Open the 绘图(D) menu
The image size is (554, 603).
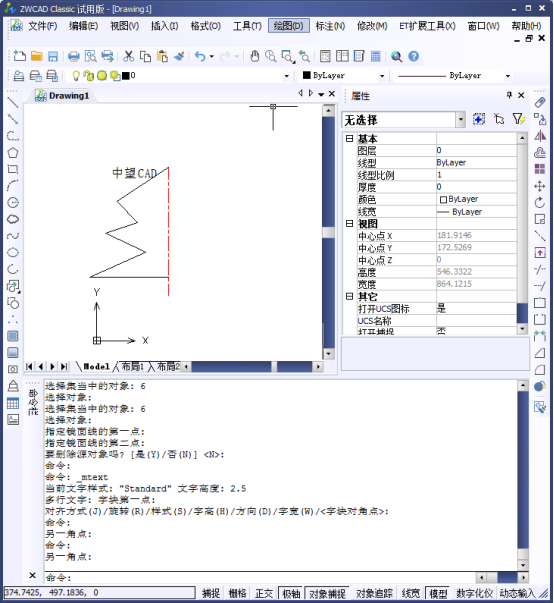[289, 26]
